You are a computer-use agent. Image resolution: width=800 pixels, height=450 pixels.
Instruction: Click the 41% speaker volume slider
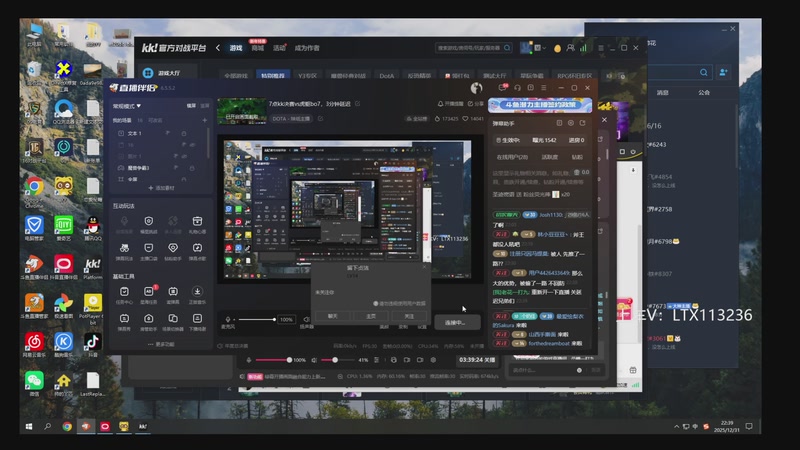pyautogui.click(x=339, y=360)
